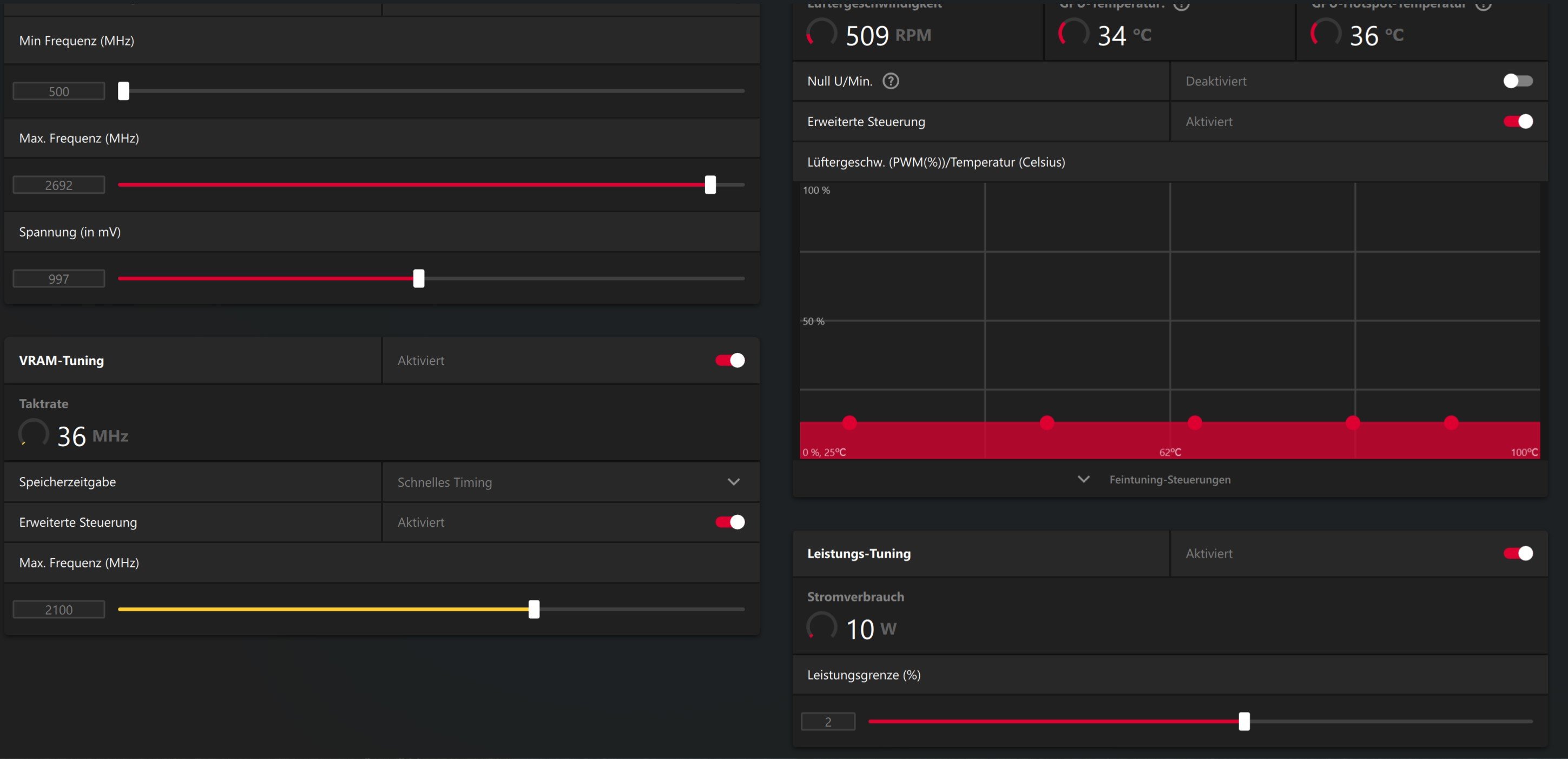Switch off Leistungs-Tuning toggle
Image resolution: width=1568 pixels, height=759 pixels.
point(1518,553)
